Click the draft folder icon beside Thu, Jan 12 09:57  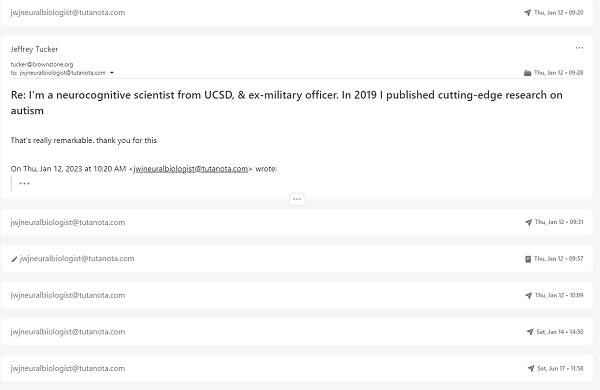click(x=528, y=259)
